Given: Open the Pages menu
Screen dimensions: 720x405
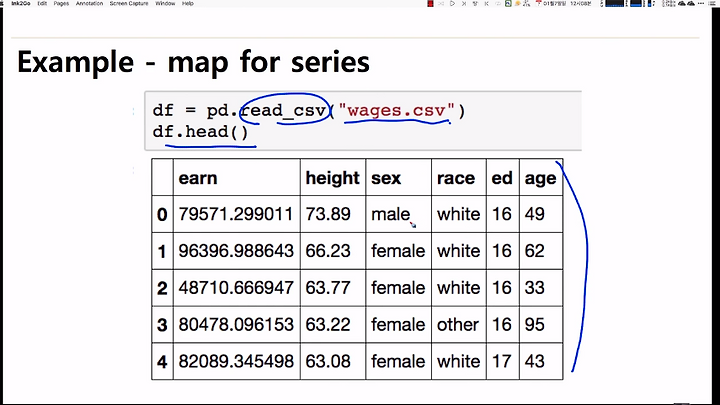Looking at the screenshot, I should tap(61, 3).
